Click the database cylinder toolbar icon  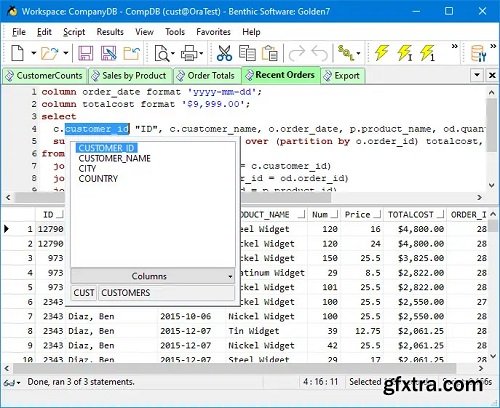478,54
